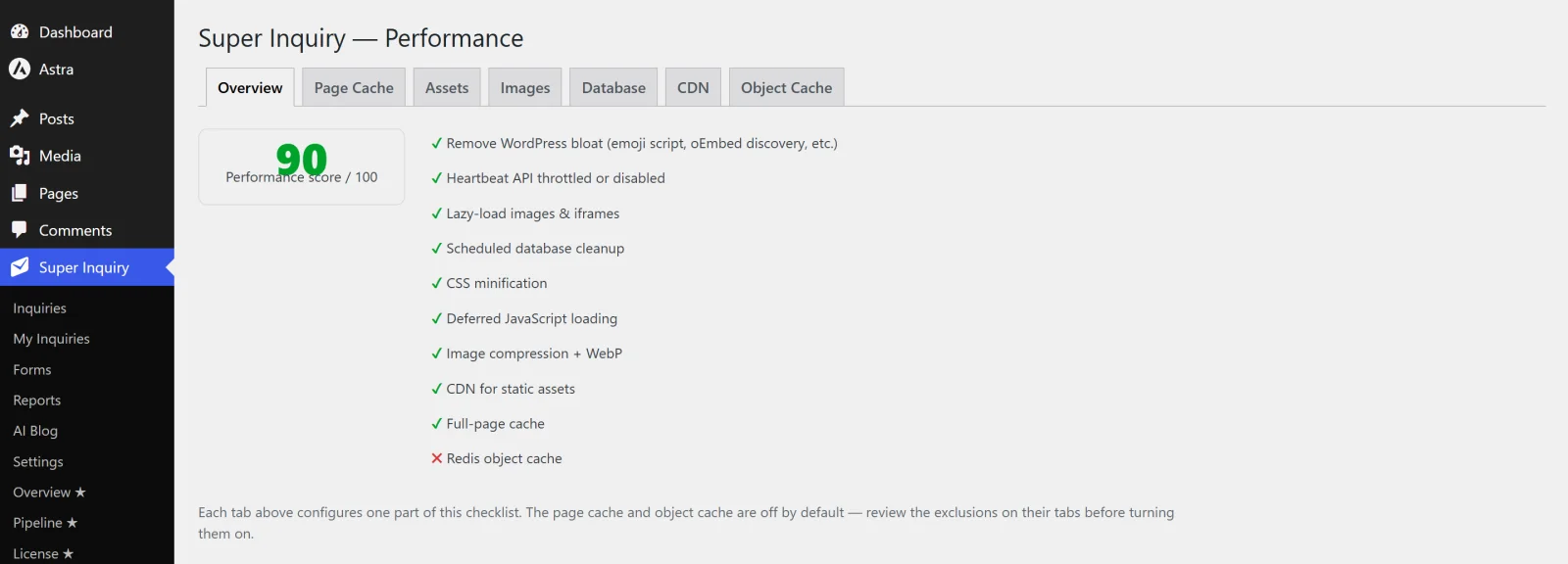
Task: Click the Astra logo icon
Action: point(20,70)
